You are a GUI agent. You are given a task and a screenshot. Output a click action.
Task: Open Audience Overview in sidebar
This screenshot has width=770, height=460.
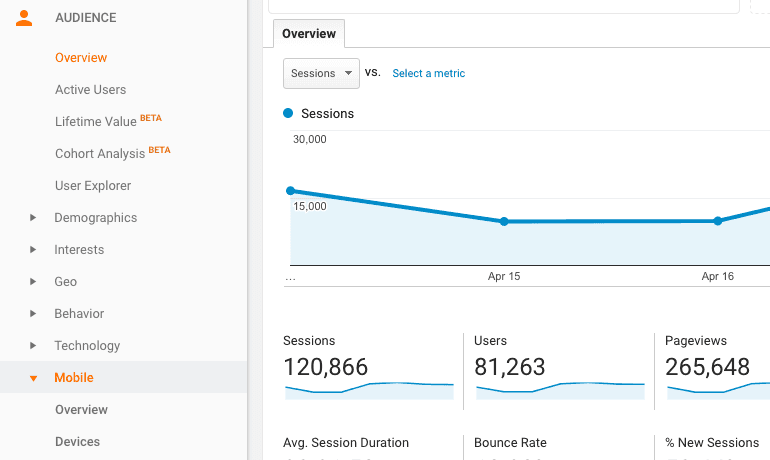[81, 58]
